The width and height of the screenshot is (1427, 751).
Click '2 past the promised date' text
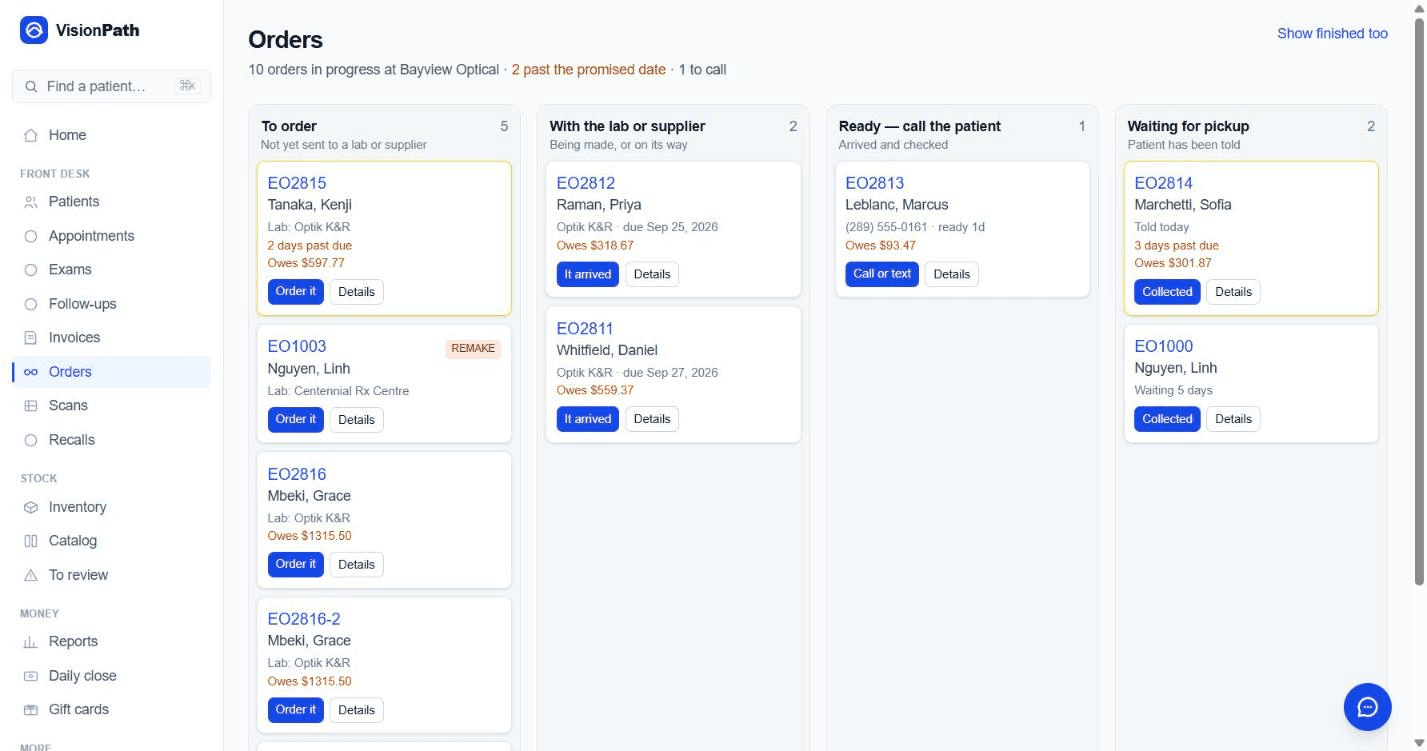tap(589, 70)
